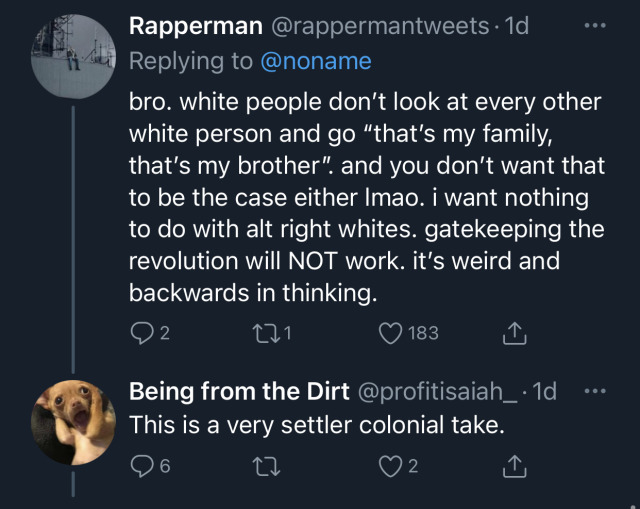Like the settler colonial take tweet
640x509 pixels.
point(393,465)
